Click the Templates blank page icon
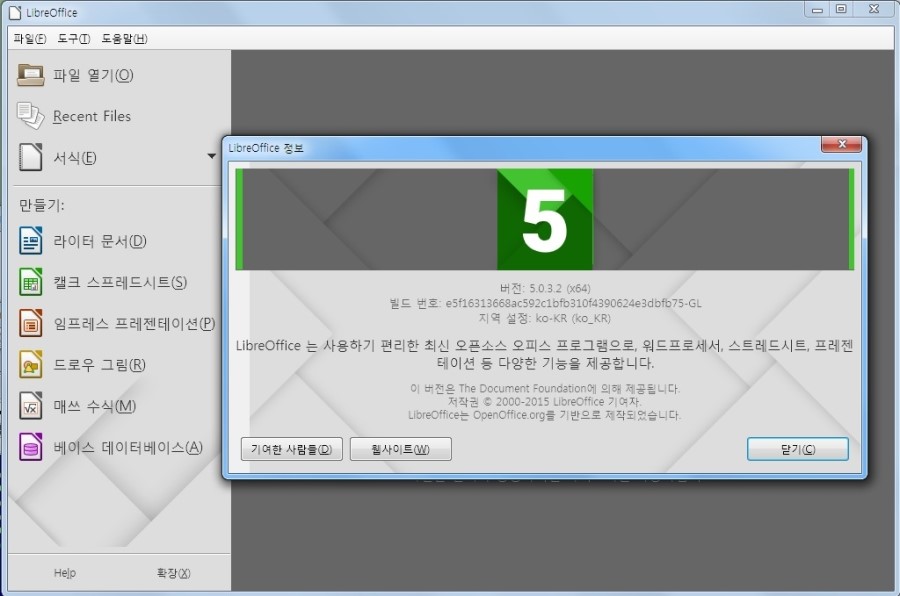This screenshot has width=900, height=596. coord(30,157)
